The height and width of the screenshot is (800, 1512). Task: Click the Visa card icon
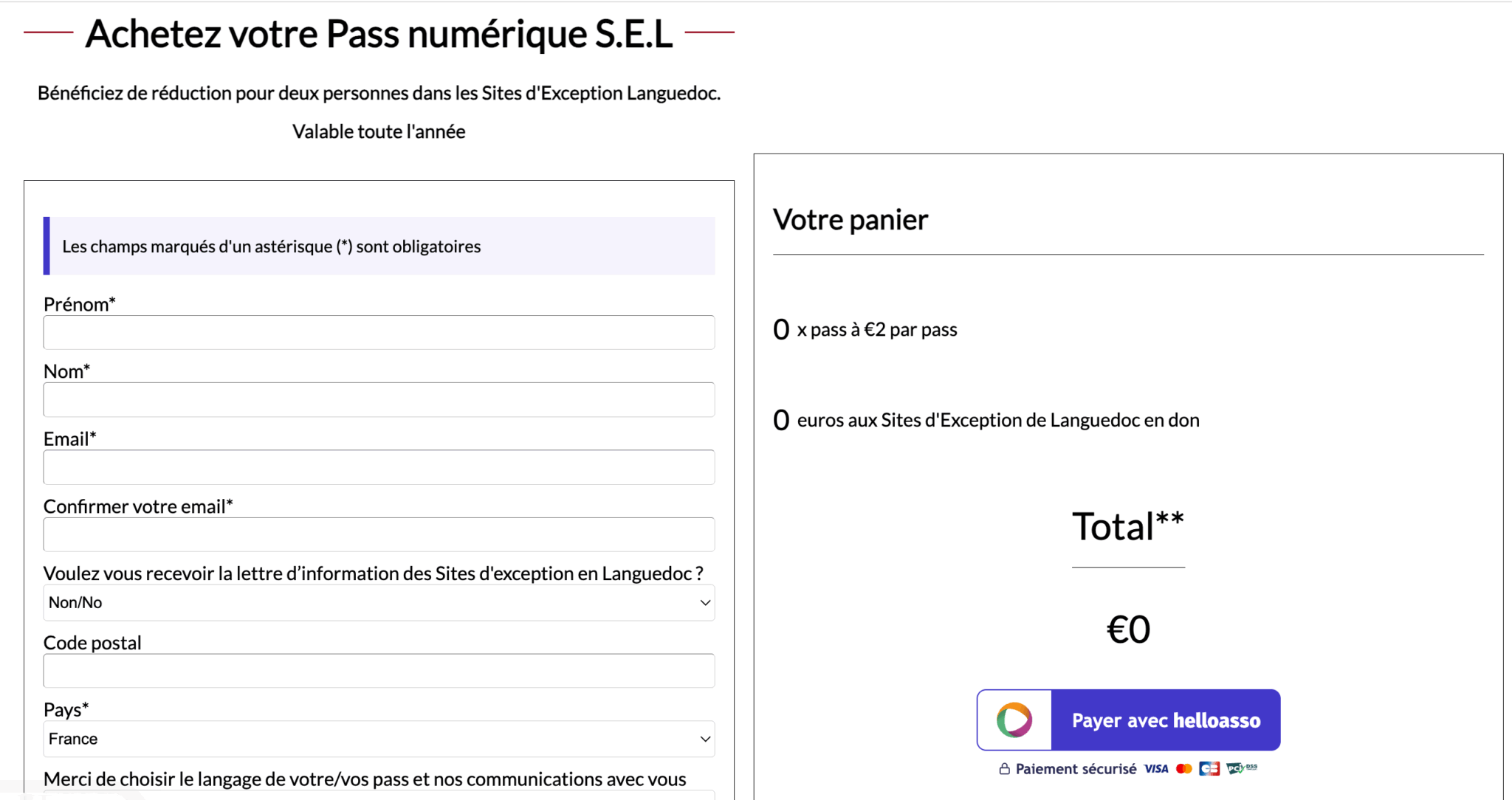(1155, 768)
